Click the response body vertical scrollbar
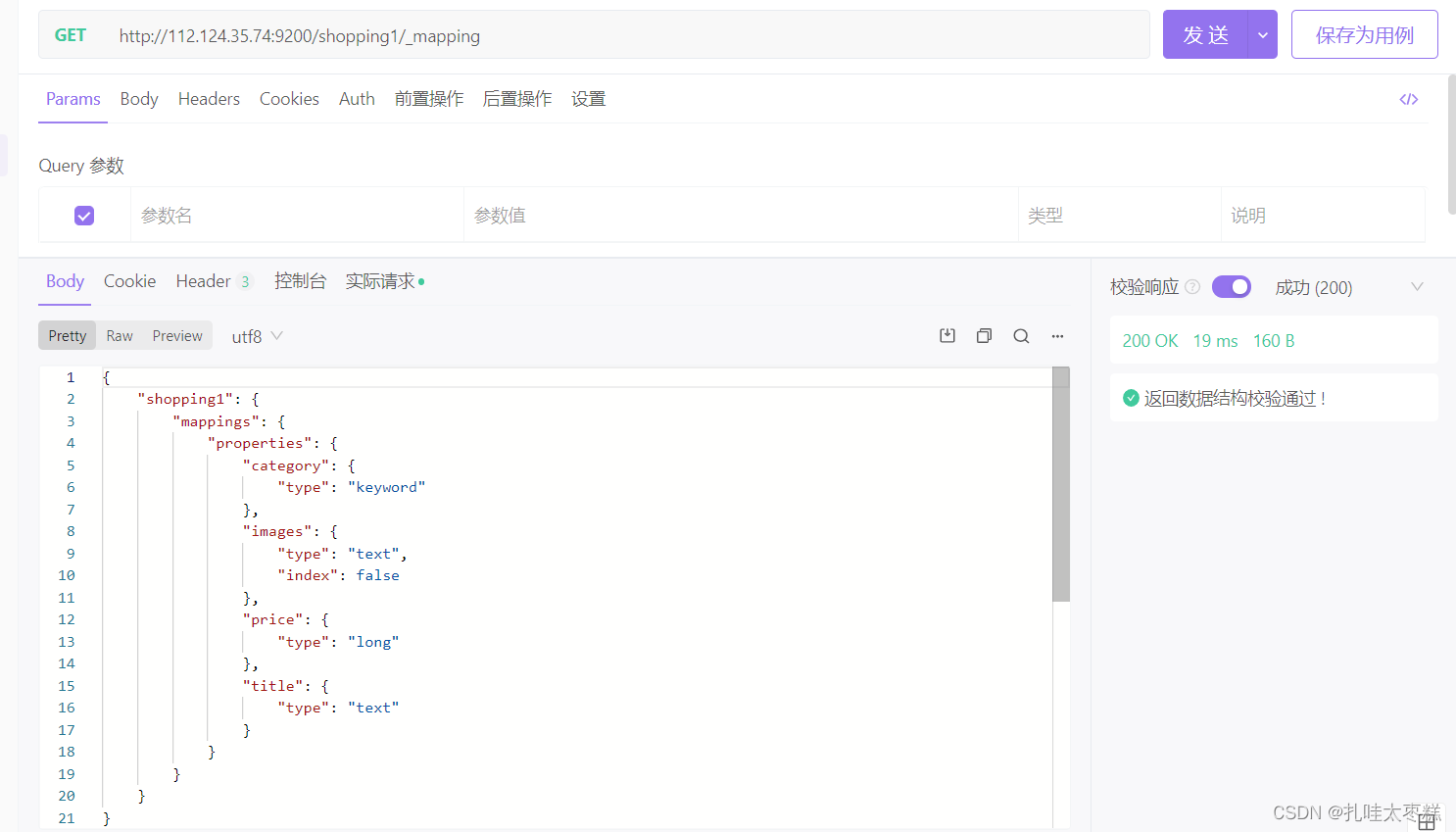 click(1061, 484)
